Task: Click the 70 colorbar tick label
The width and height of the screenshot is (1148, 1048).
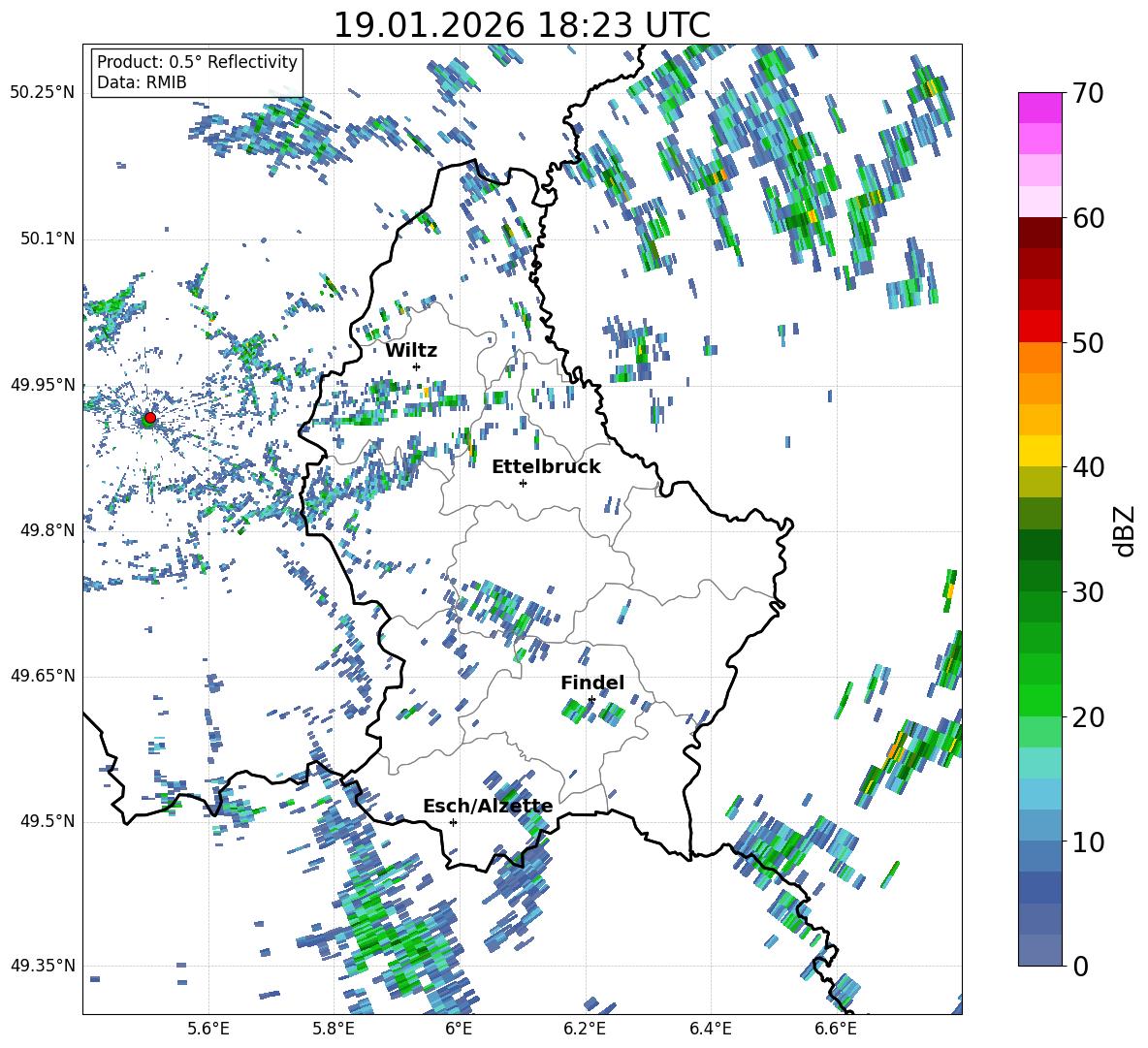Action: click(x=1088, y=94)
